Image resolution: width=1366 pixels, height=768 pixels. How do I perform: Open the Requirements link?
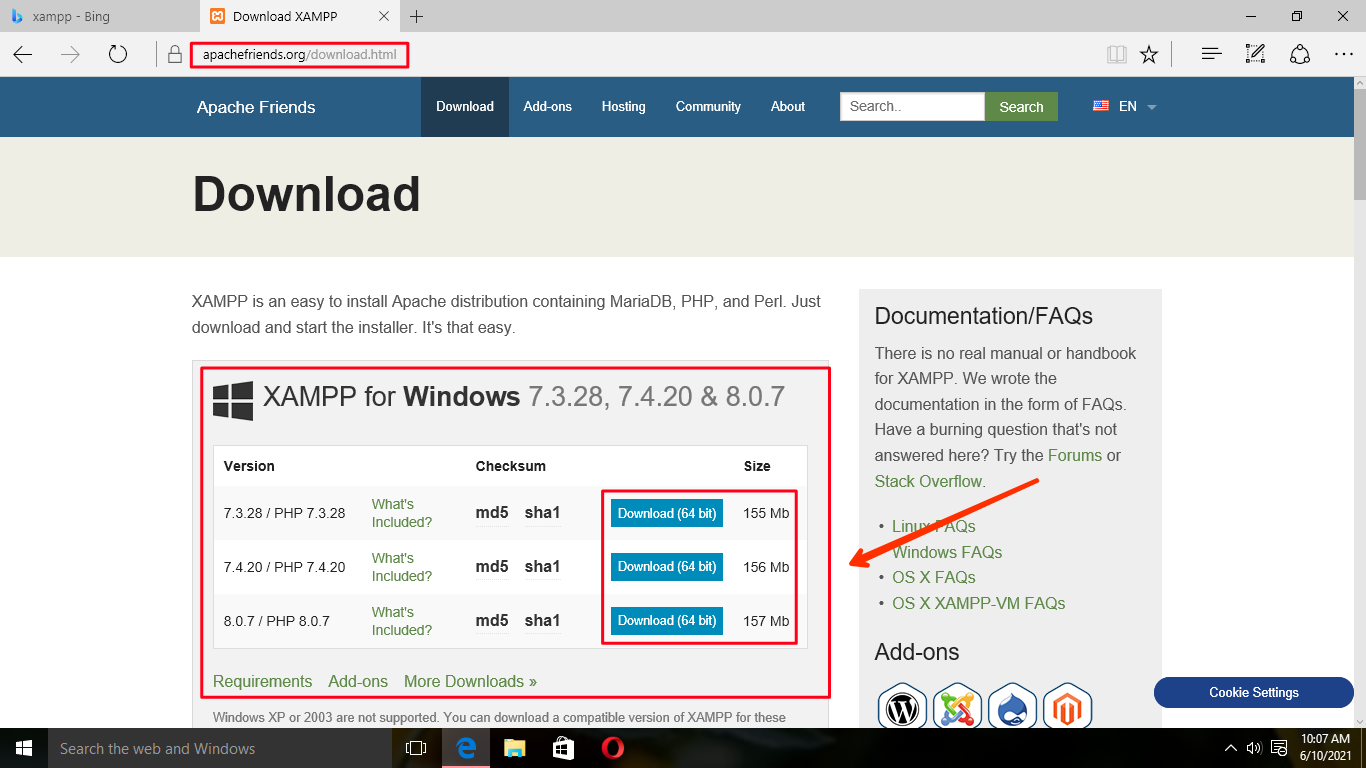coord(262,681)
